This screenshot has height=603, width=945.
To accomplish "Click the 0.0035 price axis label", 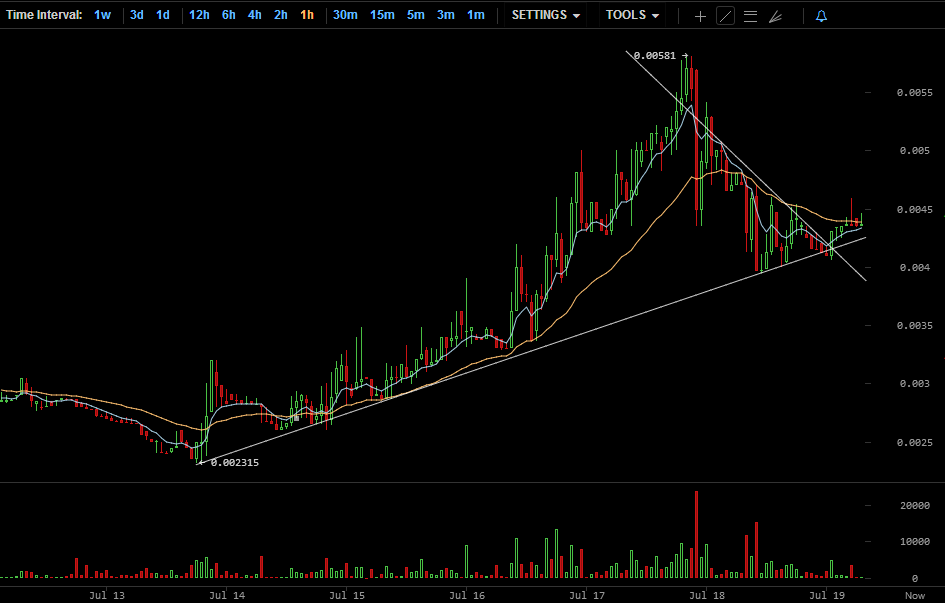I will click(914, 326).
